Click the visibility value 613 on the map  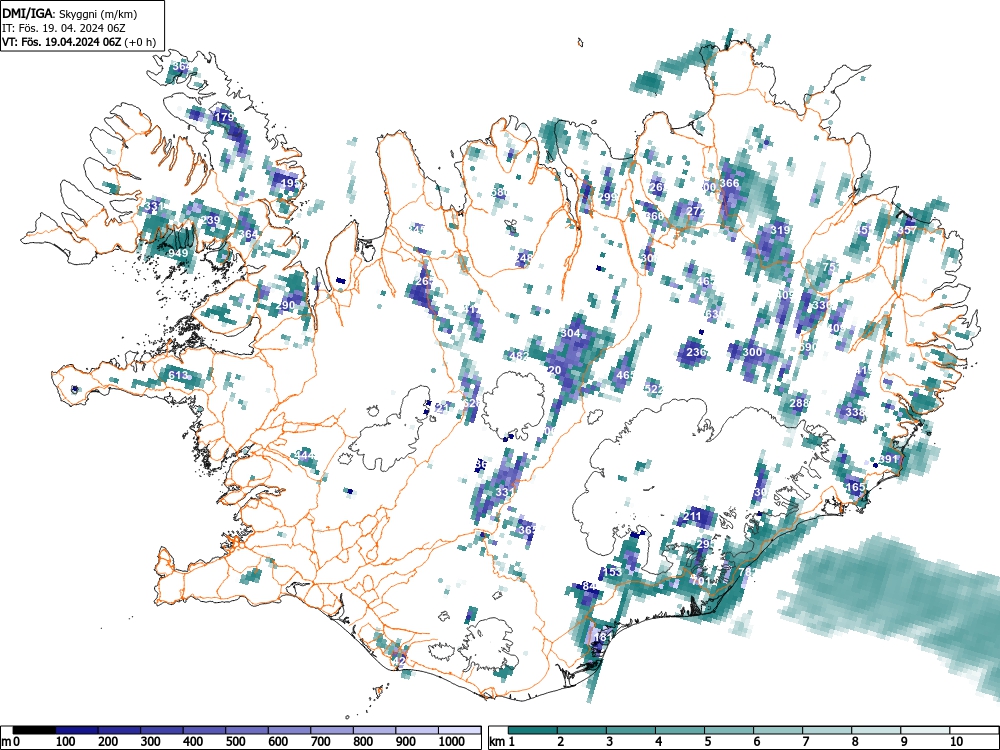point(178,375)
